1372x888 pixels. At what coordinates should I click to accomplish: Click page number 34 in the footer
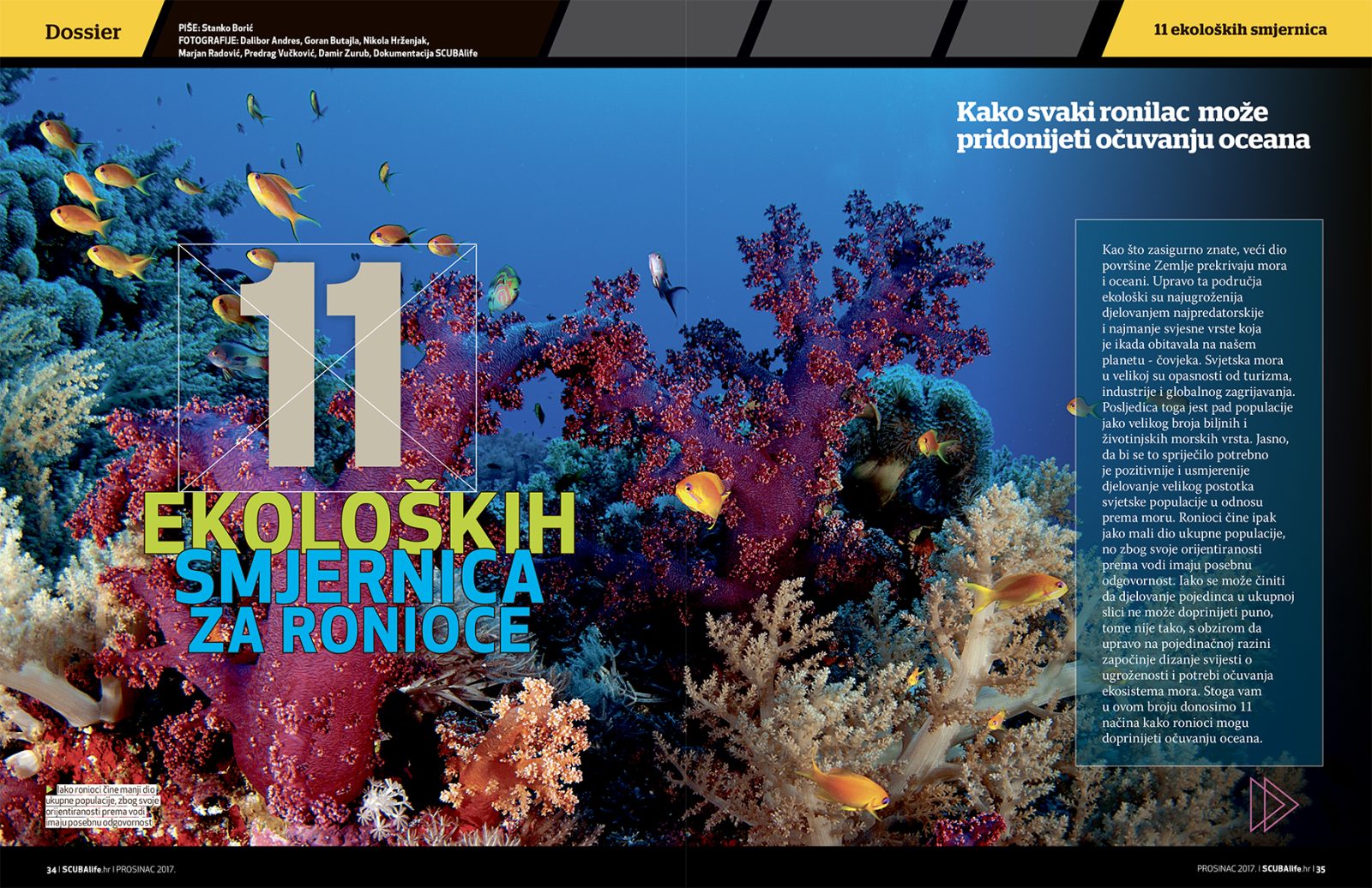tap(51, 868)
